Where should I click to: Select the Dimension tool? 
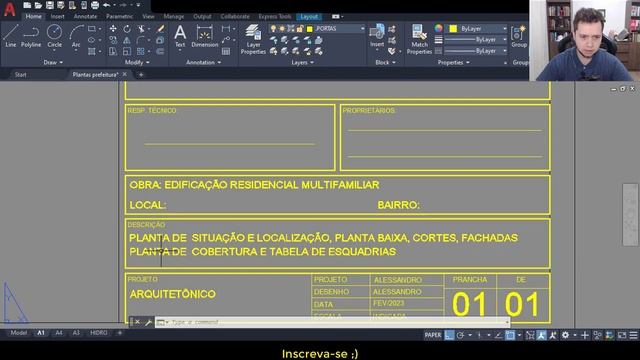(x=204, y=36)
